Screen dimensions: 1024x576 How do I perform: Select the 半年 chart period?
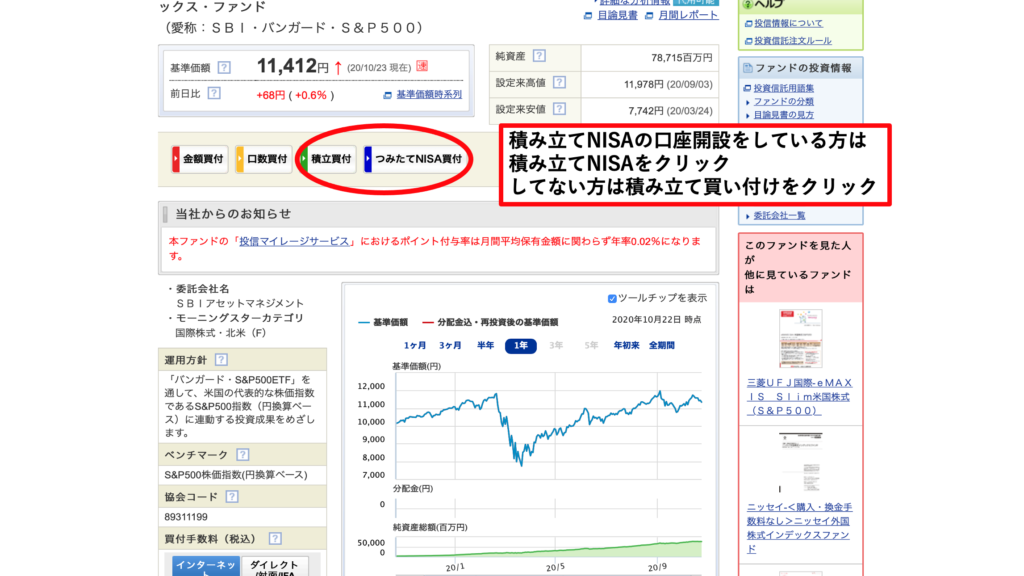coord(485,345)
